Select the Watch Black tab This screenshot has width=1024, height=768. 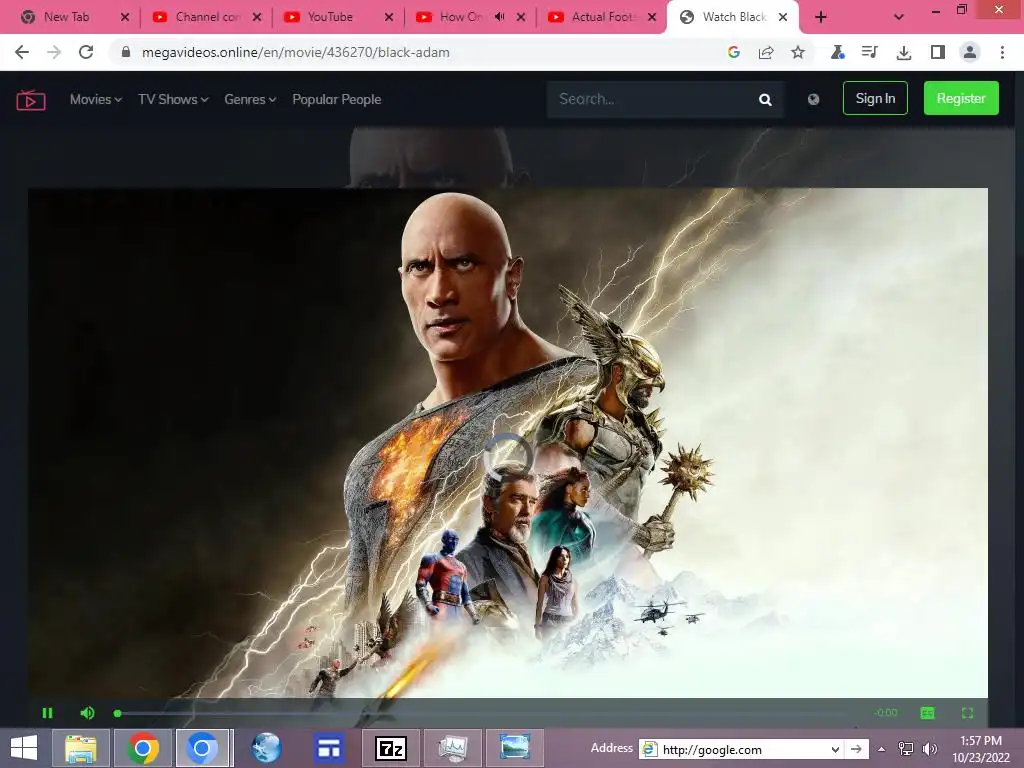click(731, 17)
